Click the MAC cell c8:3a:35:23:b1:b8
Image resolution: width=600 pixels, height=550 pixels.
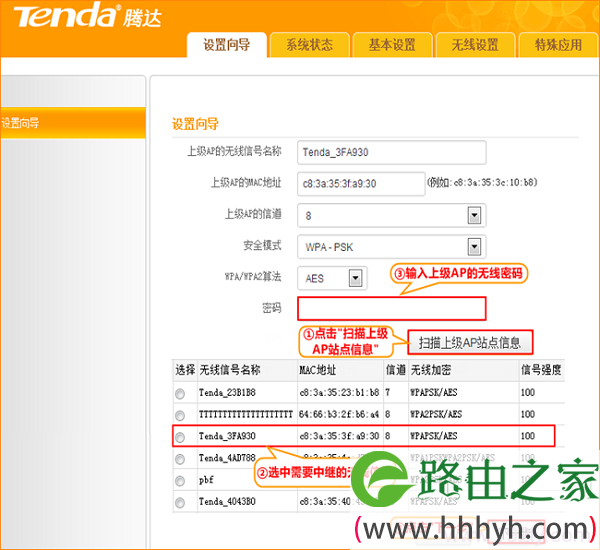(x=339, y=393)
